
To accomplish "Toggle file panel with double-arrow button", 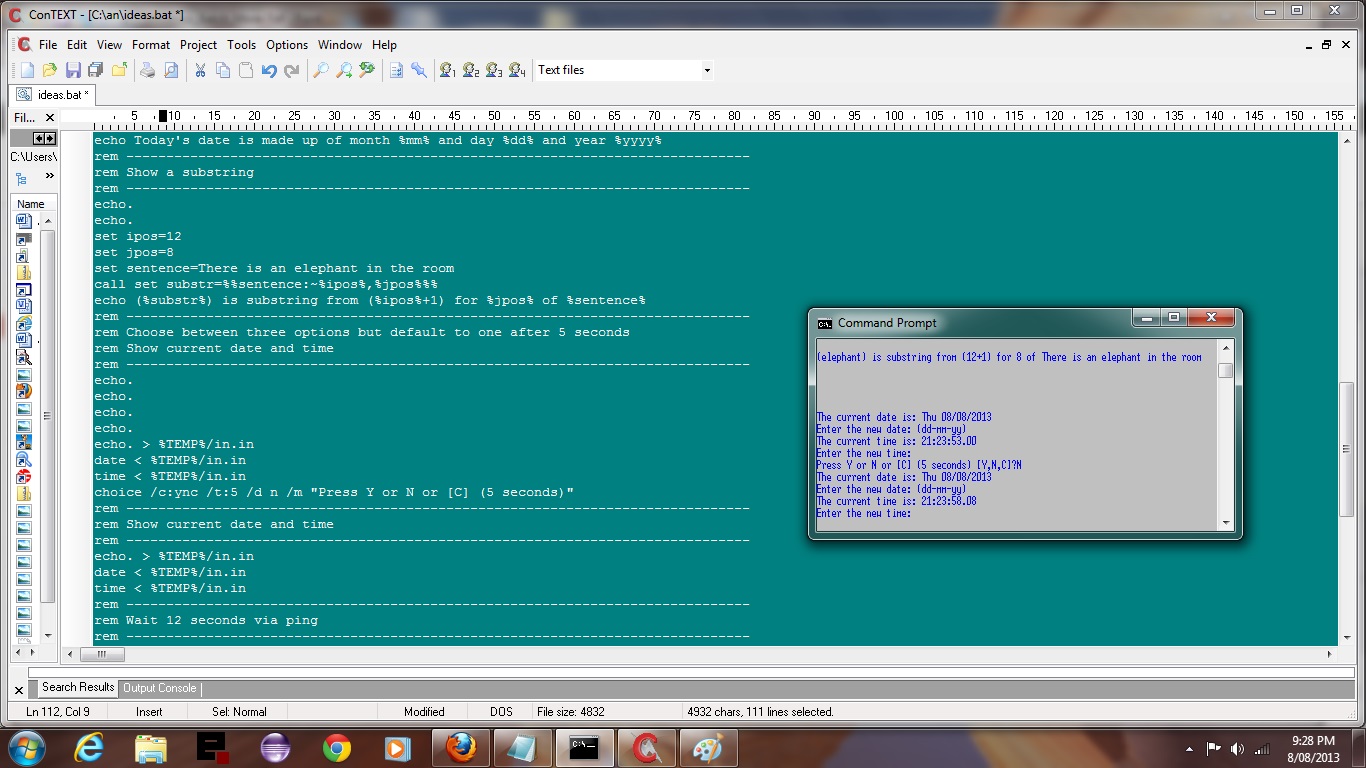I will (44, 138).
